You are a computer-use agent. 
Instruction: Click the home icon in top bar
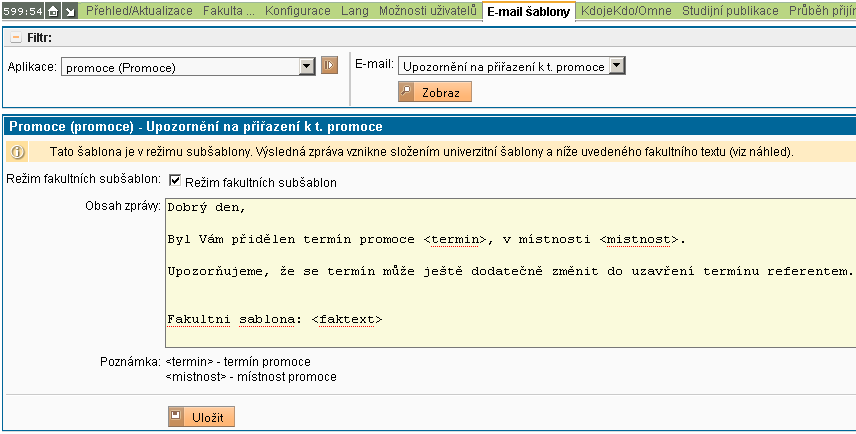point(53,12)
